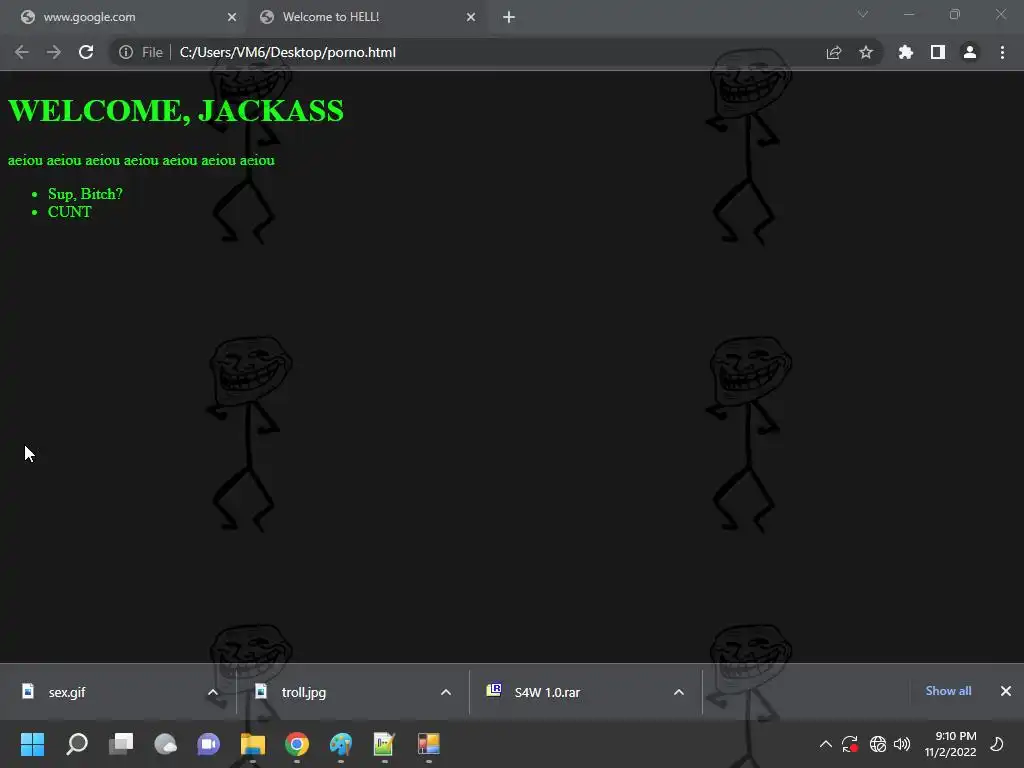Click the sync status tray icon
Image resolution: width=1024 pixels, height=768 pixels.
pyautogui.click(x=850, y=744)
